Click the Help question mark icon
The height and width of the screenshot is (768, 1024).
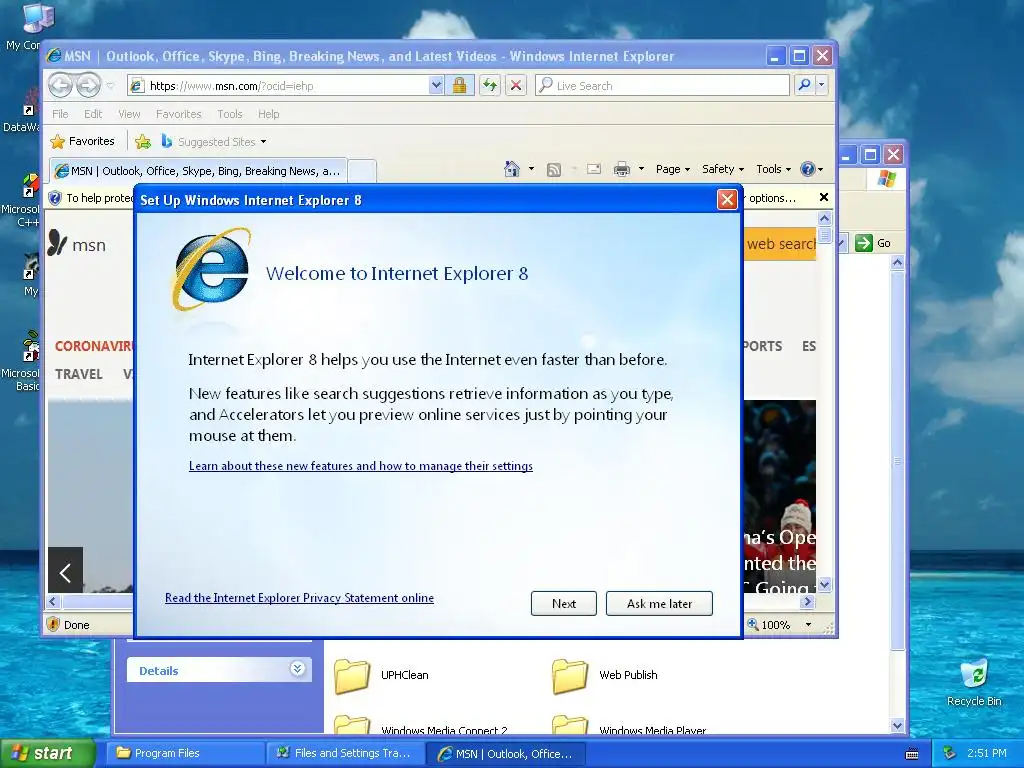808,169
